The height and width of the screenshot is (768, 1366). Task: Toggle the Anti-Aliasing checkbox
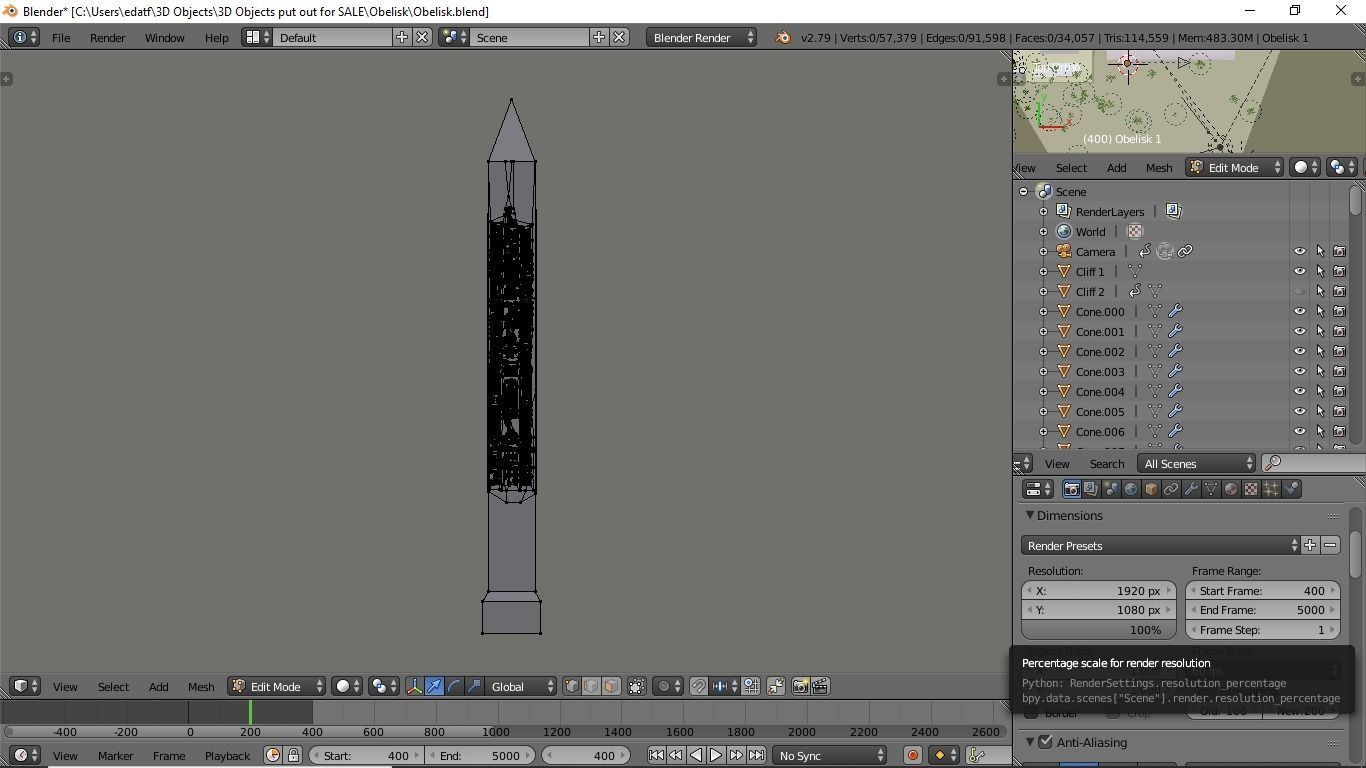[x=1045, y=742]
